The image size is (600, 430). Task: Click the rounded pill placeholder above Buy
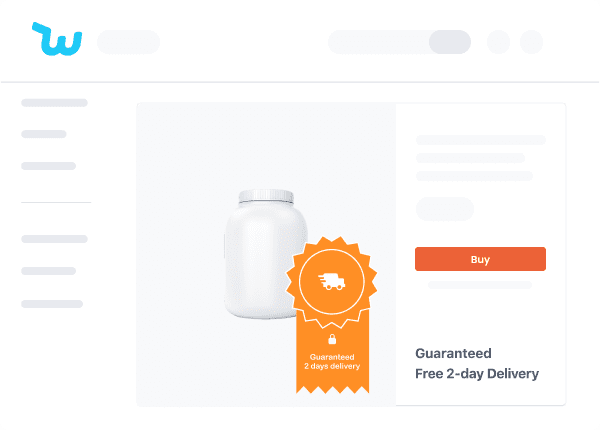point(445,208)
